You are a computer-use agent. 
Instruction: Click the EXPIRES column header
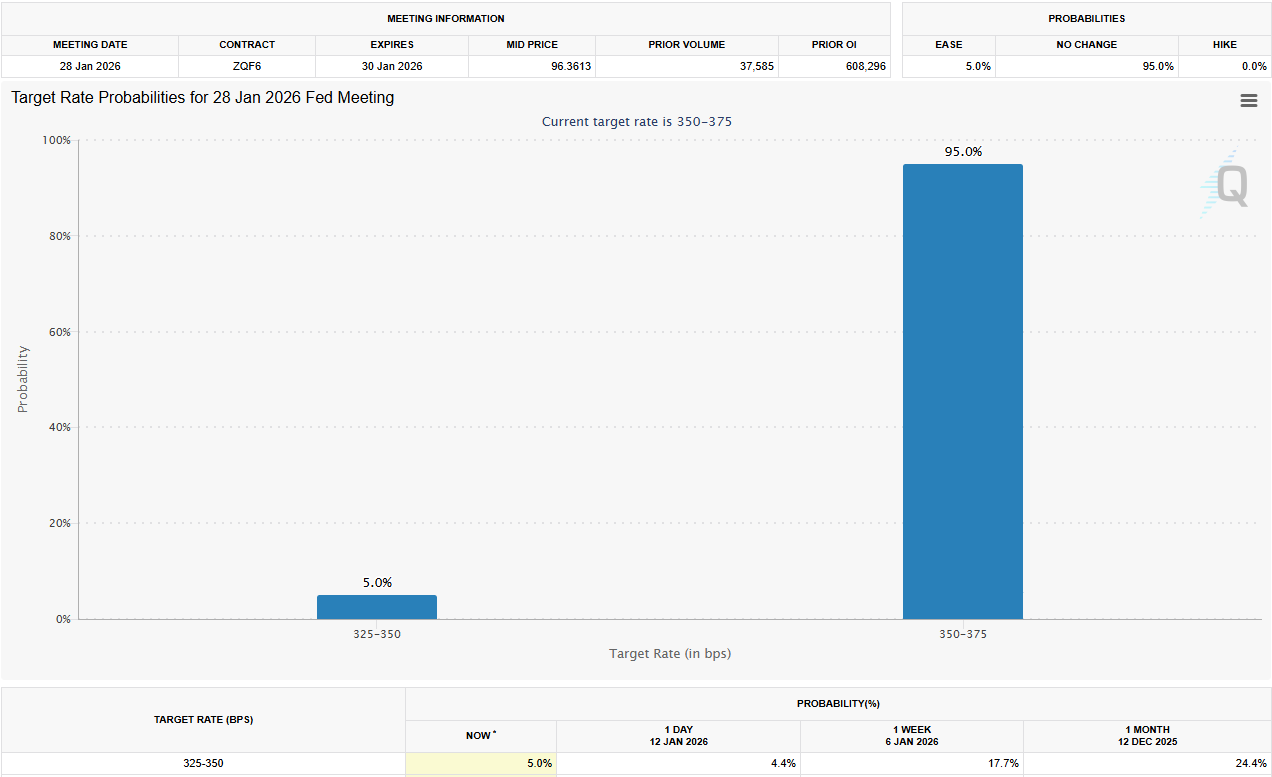(x=391, y=44)
